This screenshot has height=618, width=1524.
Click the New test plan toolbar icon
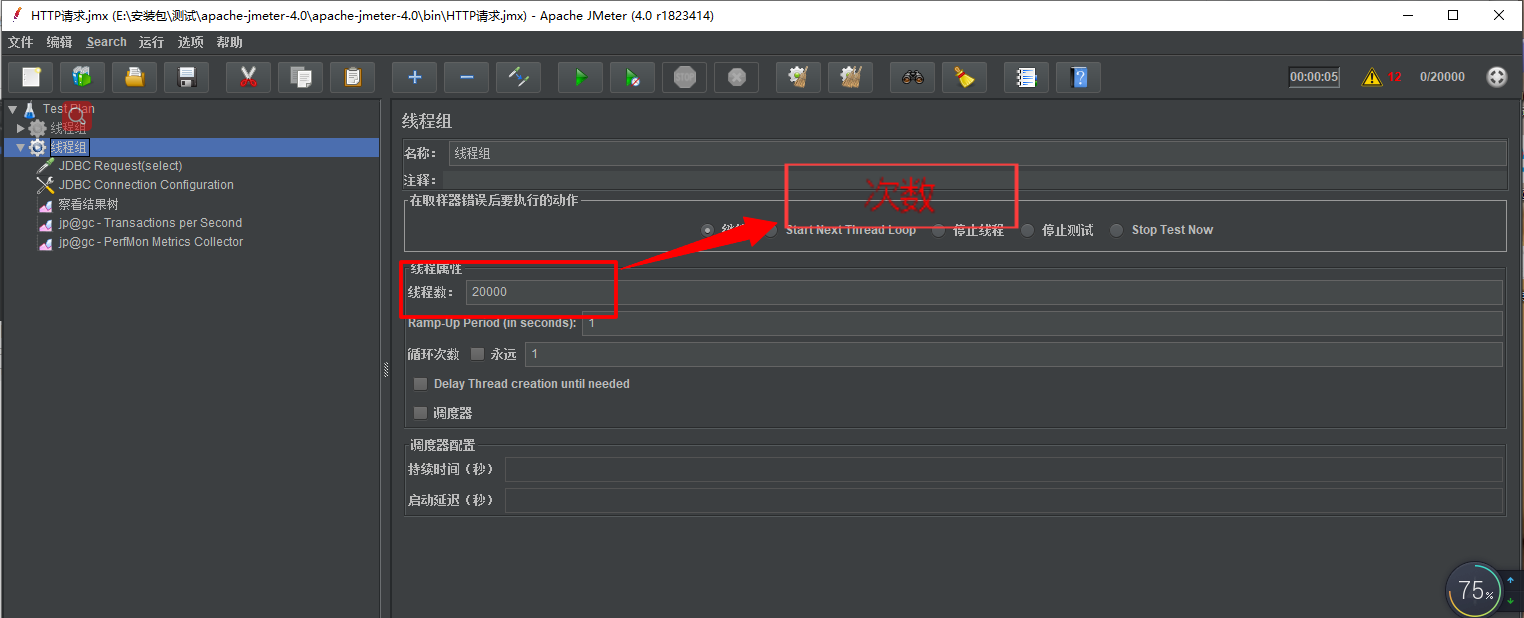point(30,77)
